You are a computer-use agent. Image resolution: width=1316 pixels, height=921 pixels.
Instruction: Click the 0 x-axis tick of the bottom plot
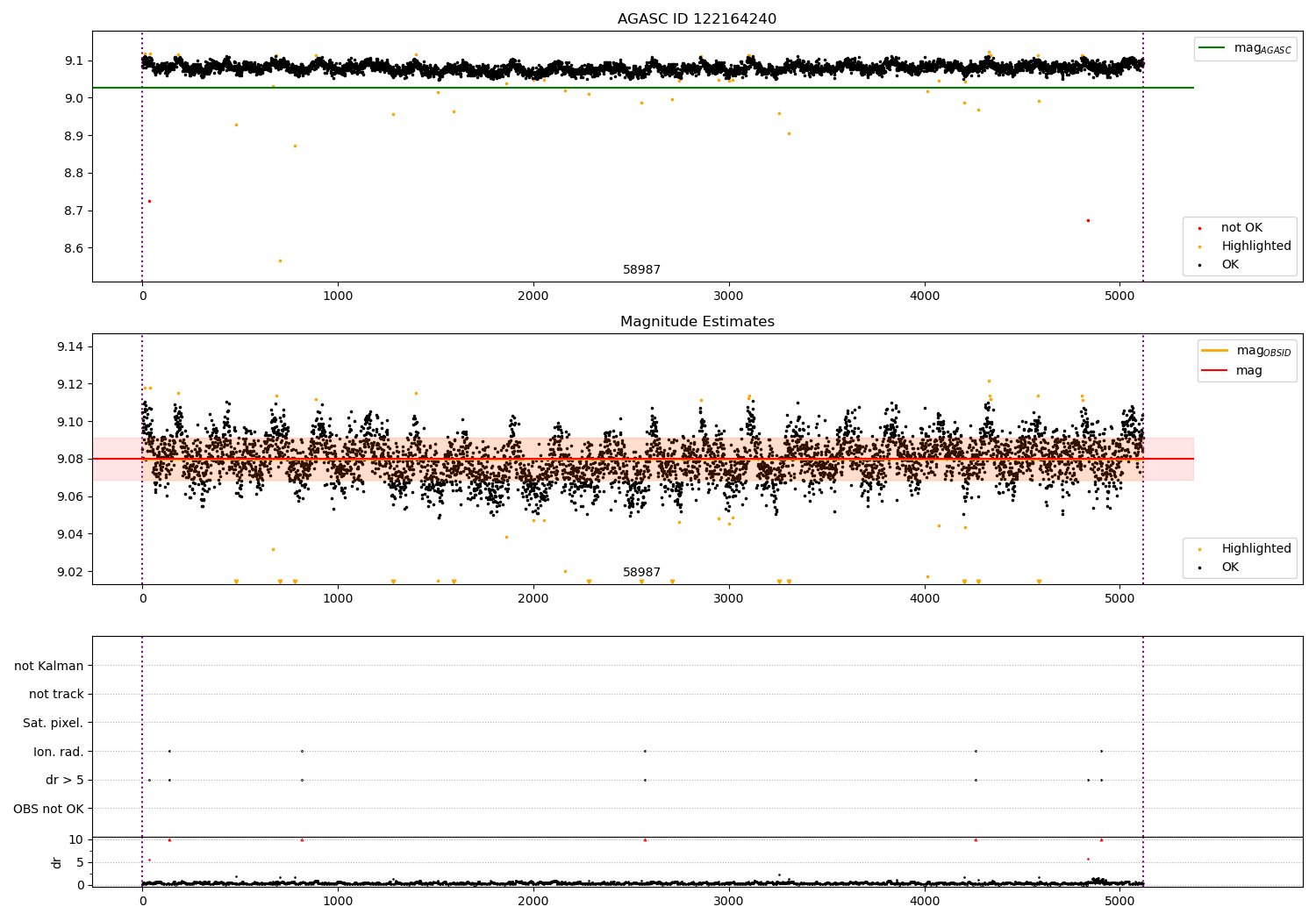[x=142, y=900]
